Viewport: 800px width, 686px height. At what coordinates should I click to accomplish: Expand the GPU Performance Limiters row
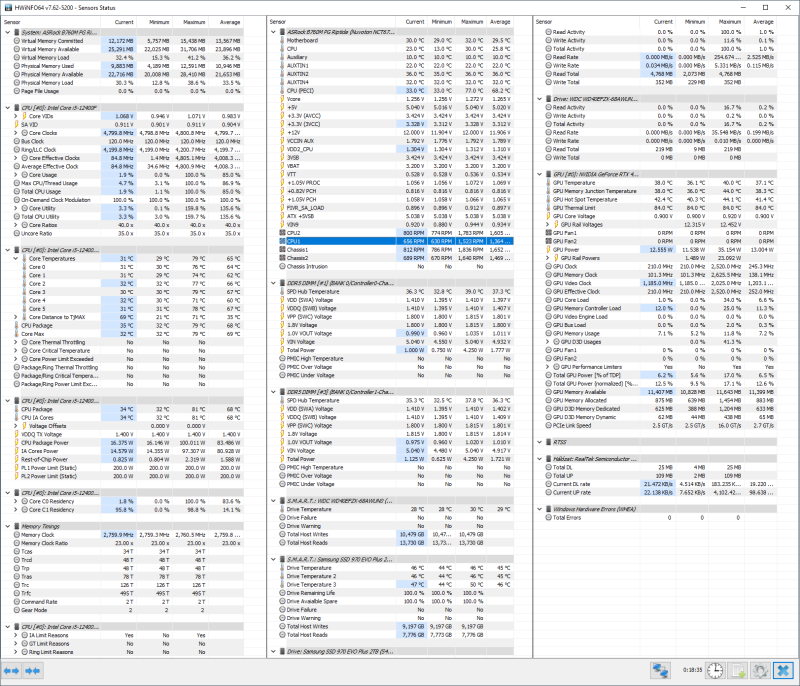[x=548, y=367]
